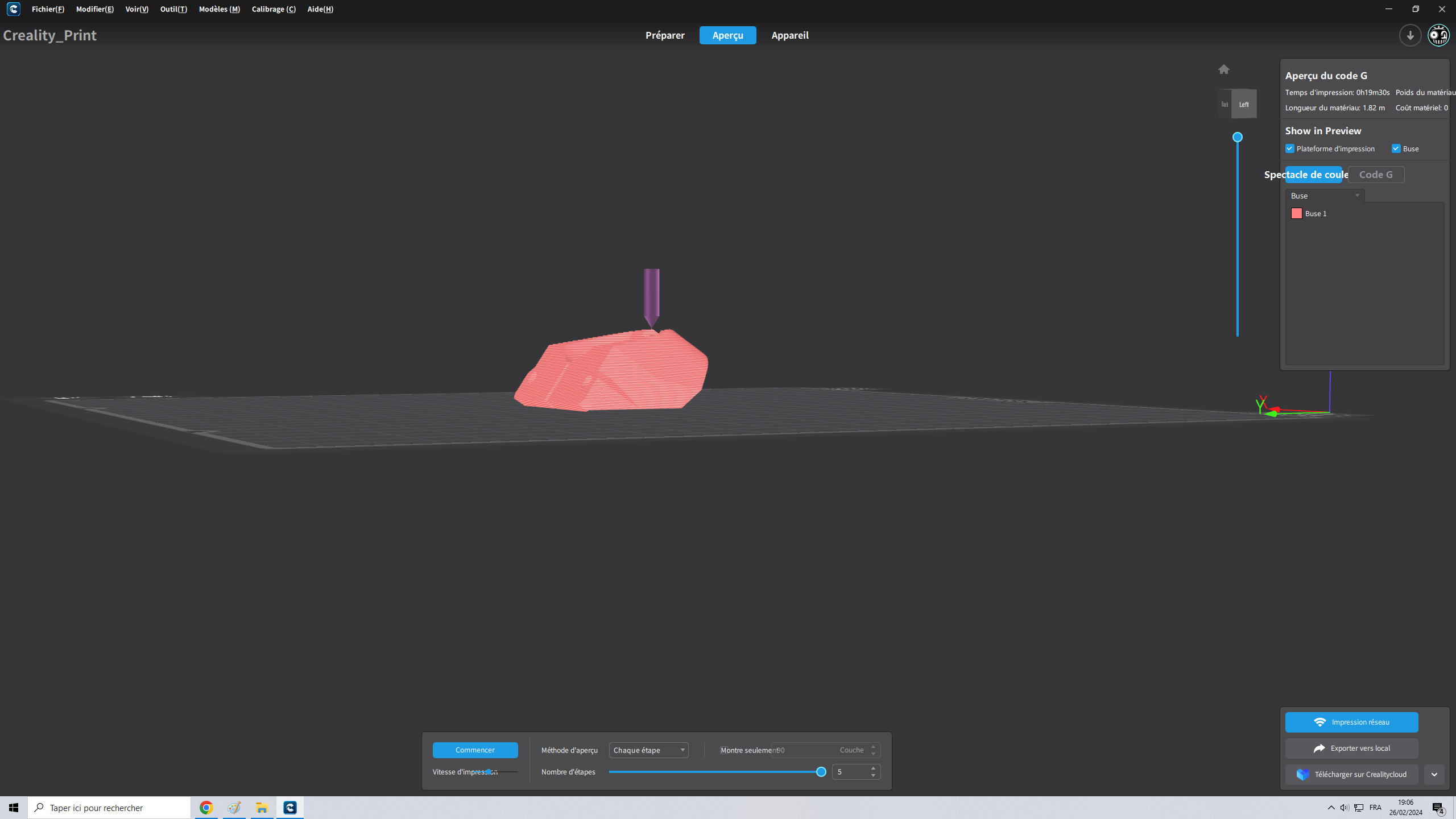Click Exporter vers local button

click(1351, 748)
